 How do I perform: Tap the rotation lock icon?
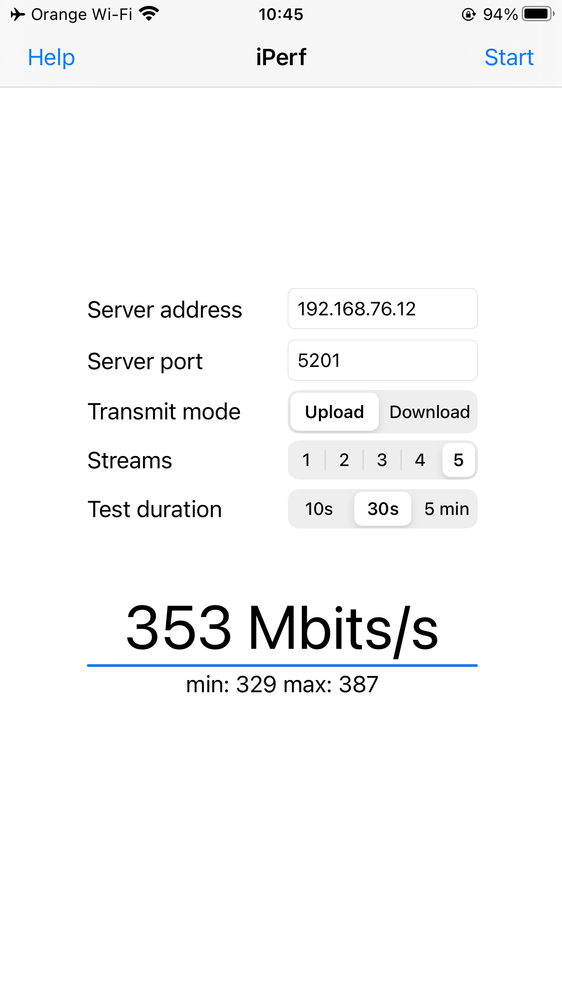(468, 14)
